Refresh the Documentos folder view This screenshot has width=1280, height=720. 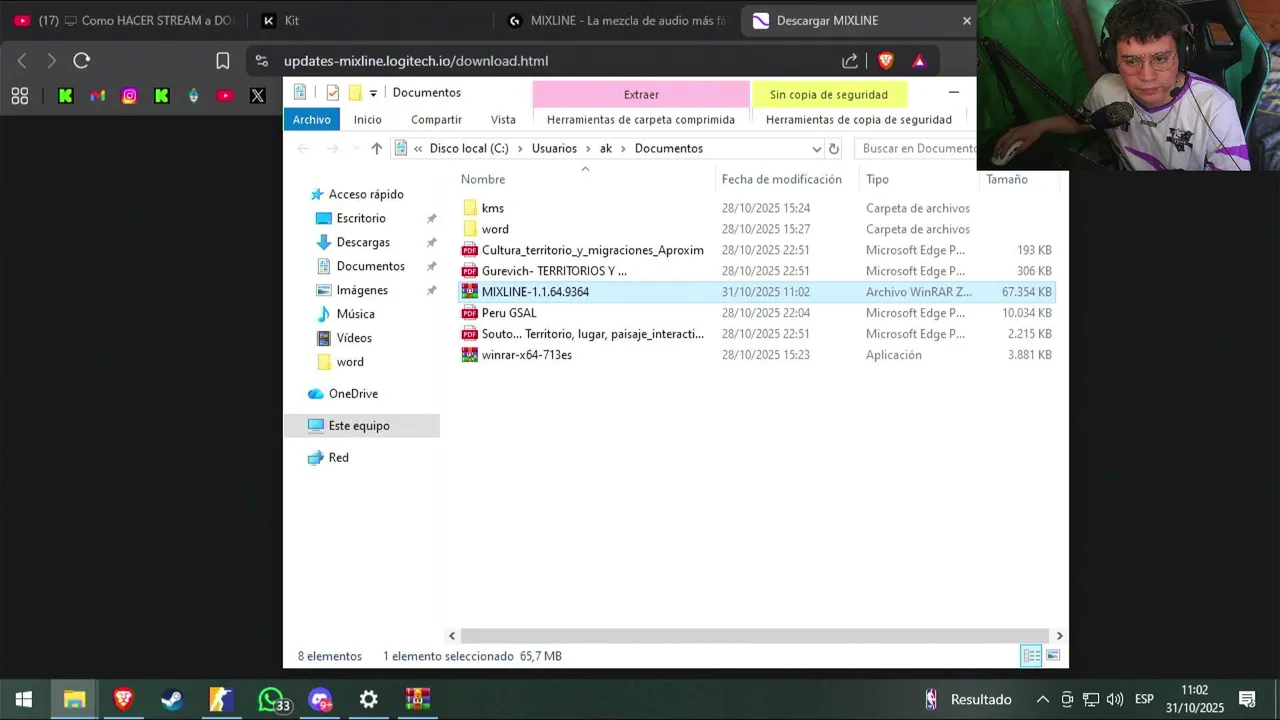[x=834, y=148]
